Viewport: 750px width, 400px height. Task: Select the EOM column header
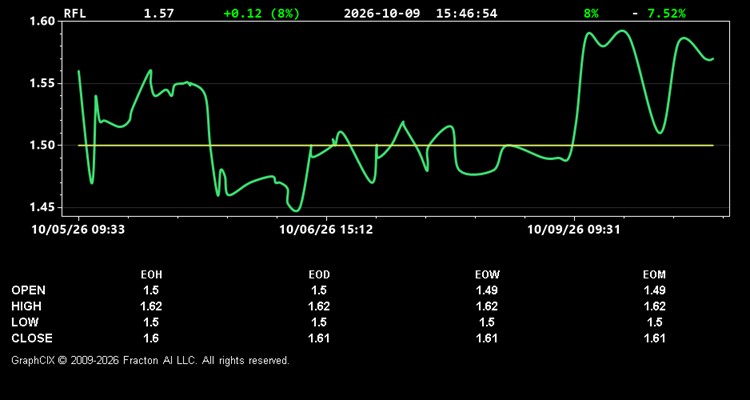[654, 275]
